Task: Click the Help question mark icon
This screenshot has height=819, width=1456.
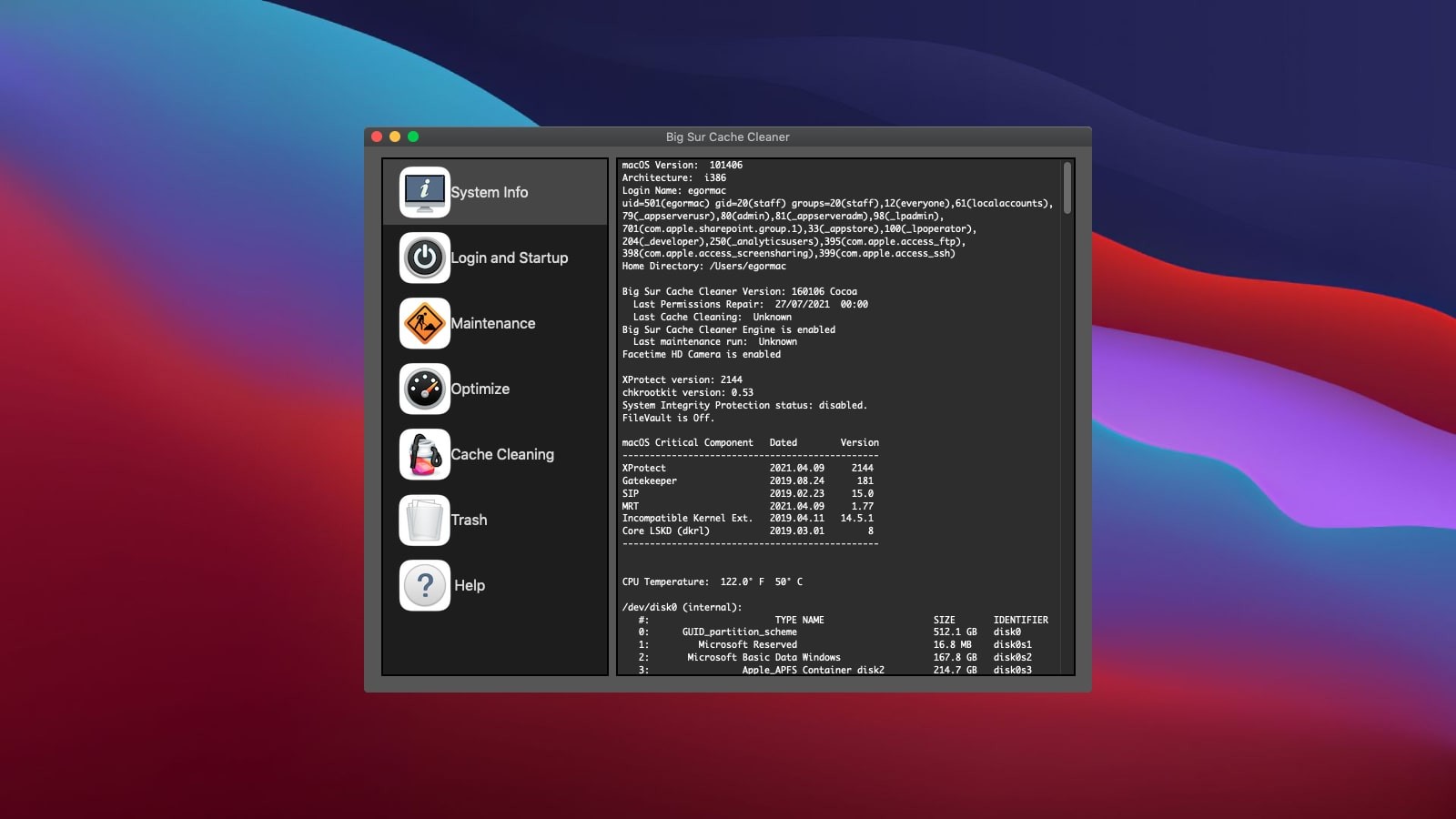Action: coord(424,585)
